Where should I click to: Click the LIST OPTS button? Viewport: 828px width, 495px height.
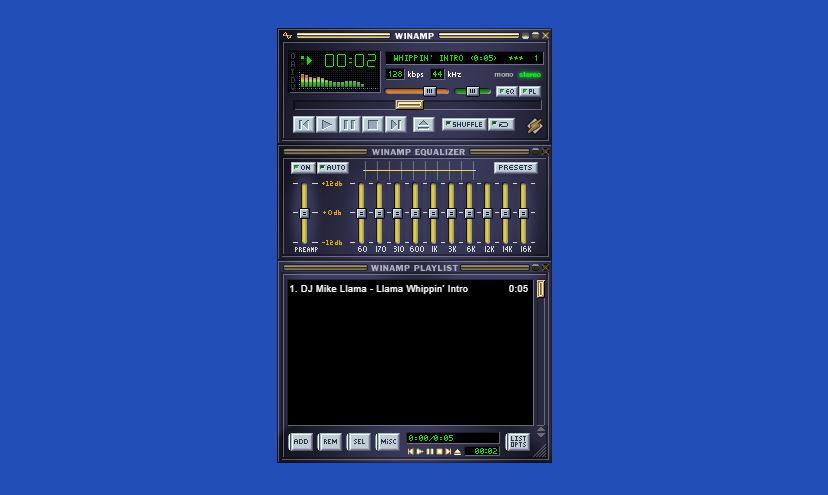(x=517, y=441)
